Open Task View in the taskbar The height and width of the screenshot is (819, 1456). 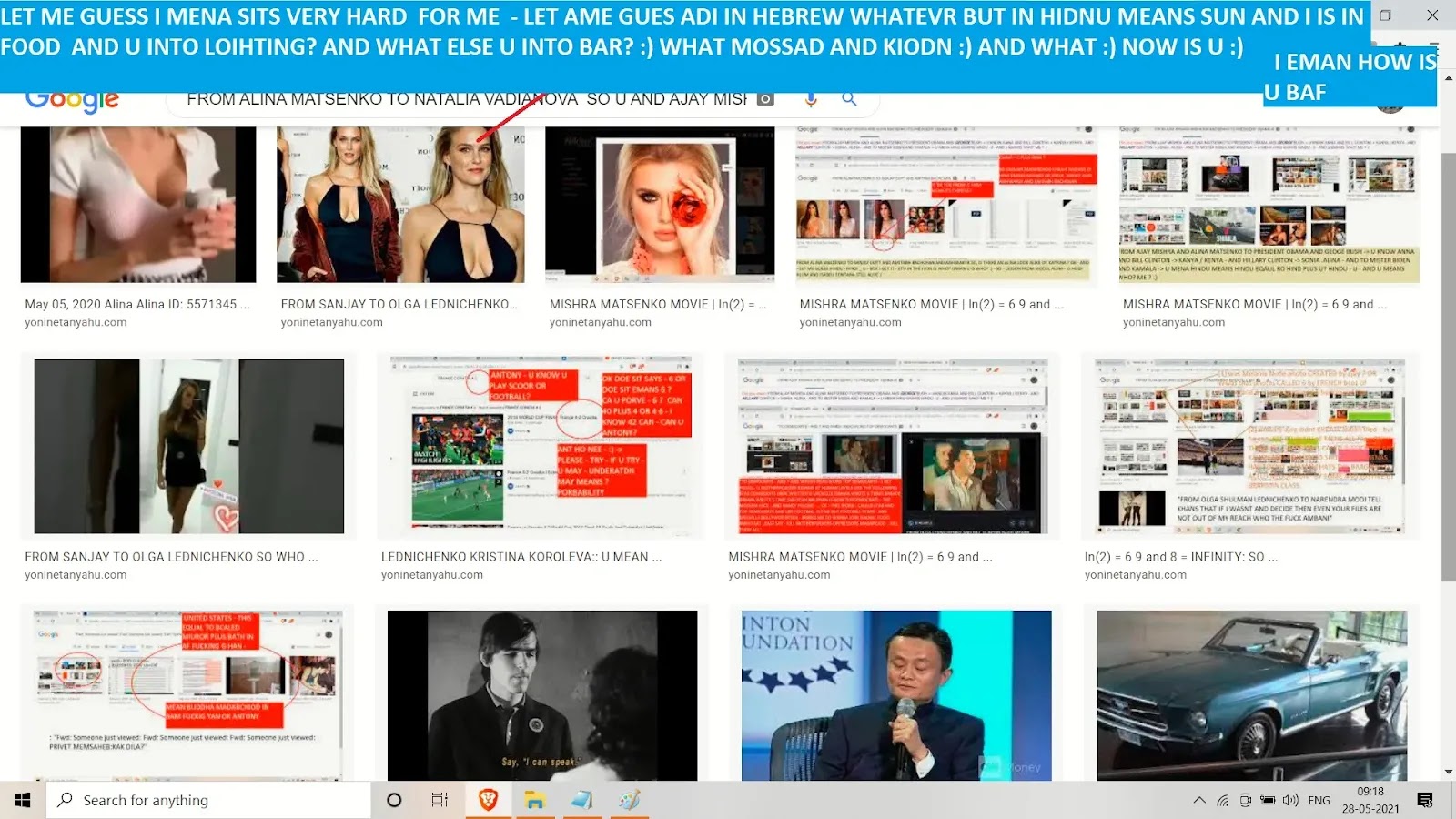click(440, 800)
